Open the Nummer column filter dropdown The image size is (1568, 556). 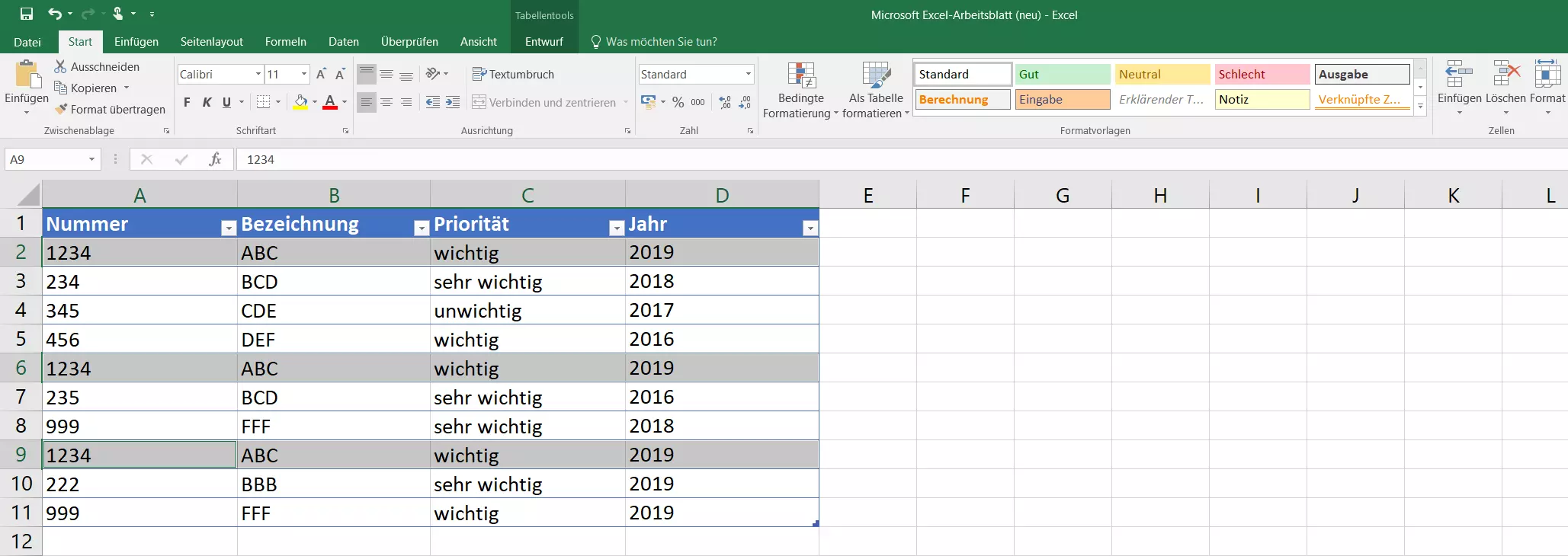click(x=228, y=228)
